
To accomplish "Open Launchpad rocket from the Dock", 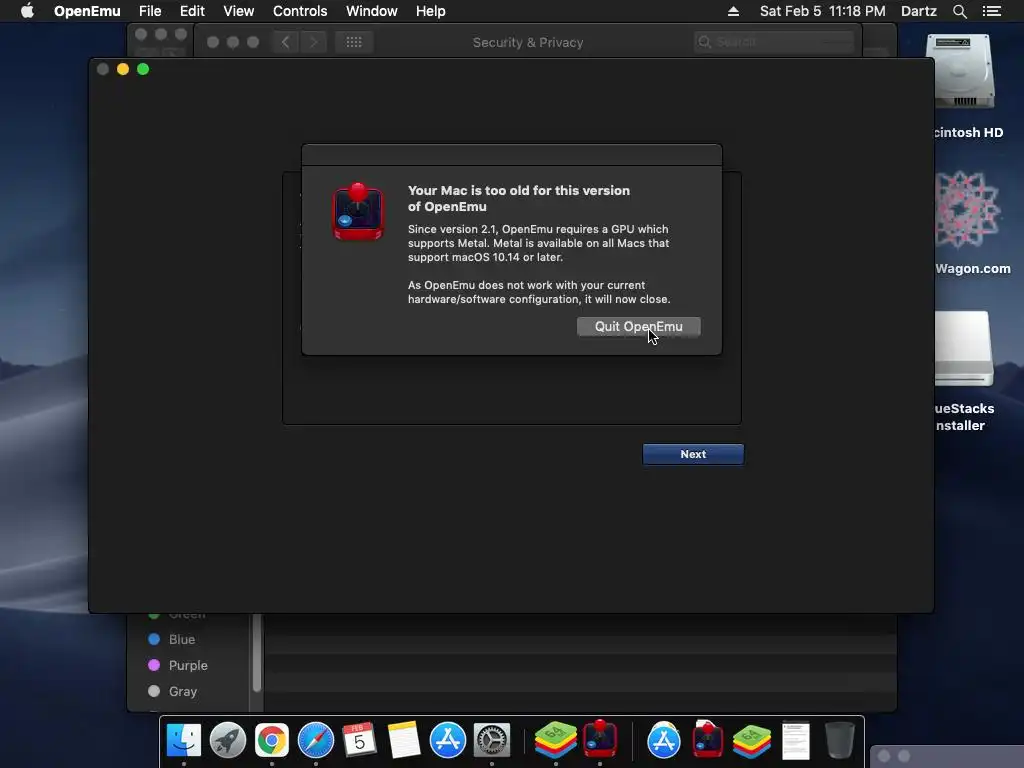I will tap(228, 740).
